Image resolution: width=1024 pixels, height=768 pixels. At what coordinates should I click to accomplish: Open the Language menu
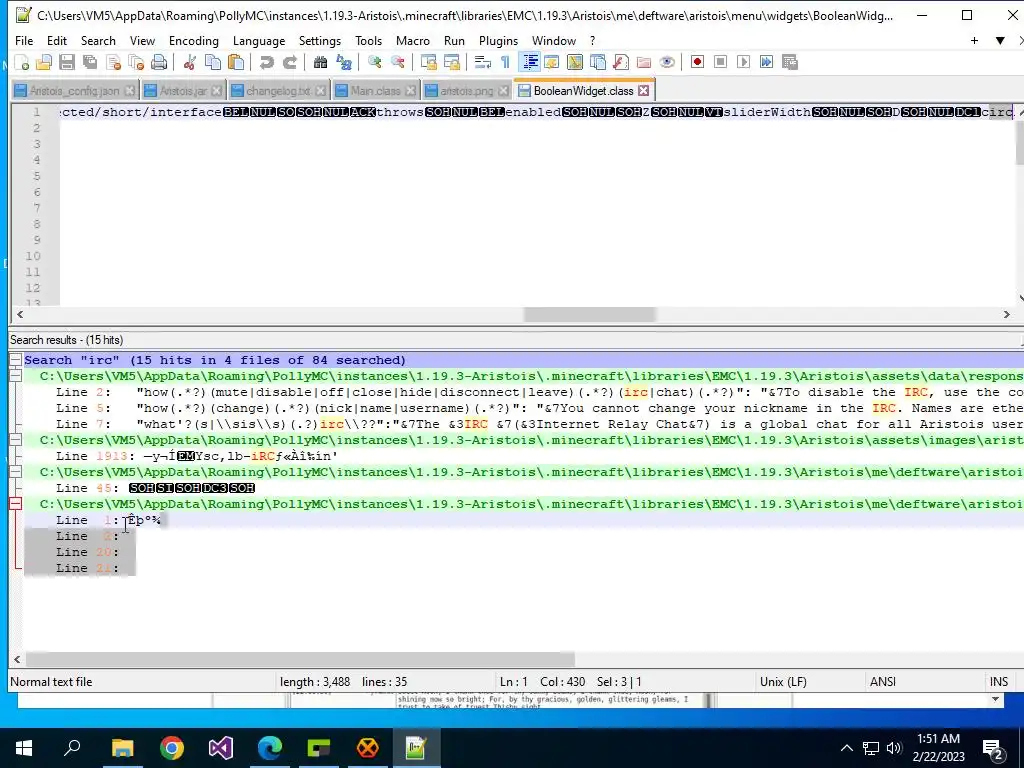[259, 40]
